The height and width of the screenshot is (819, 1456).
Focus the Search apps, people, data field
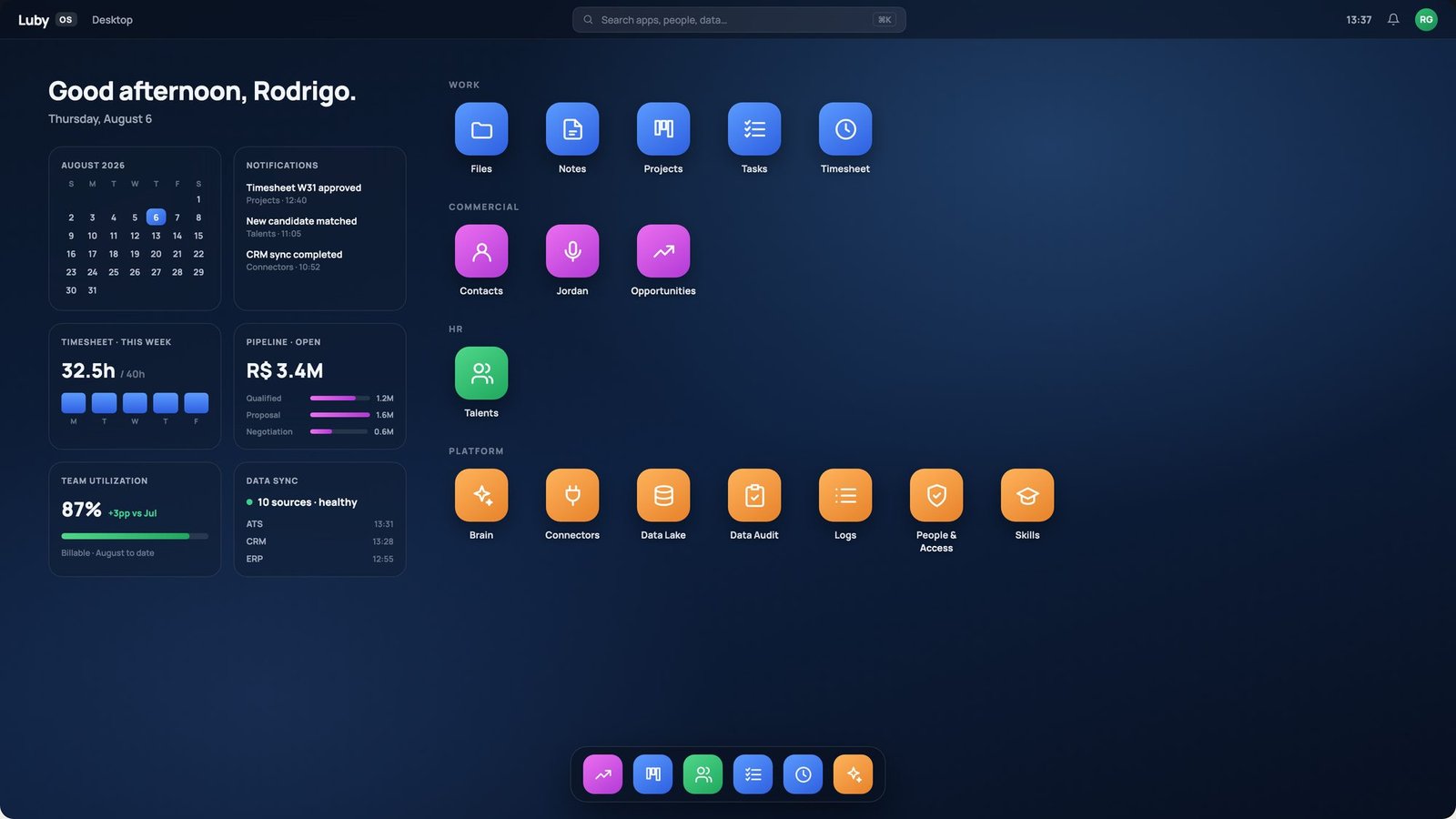[x=739, y=20]
